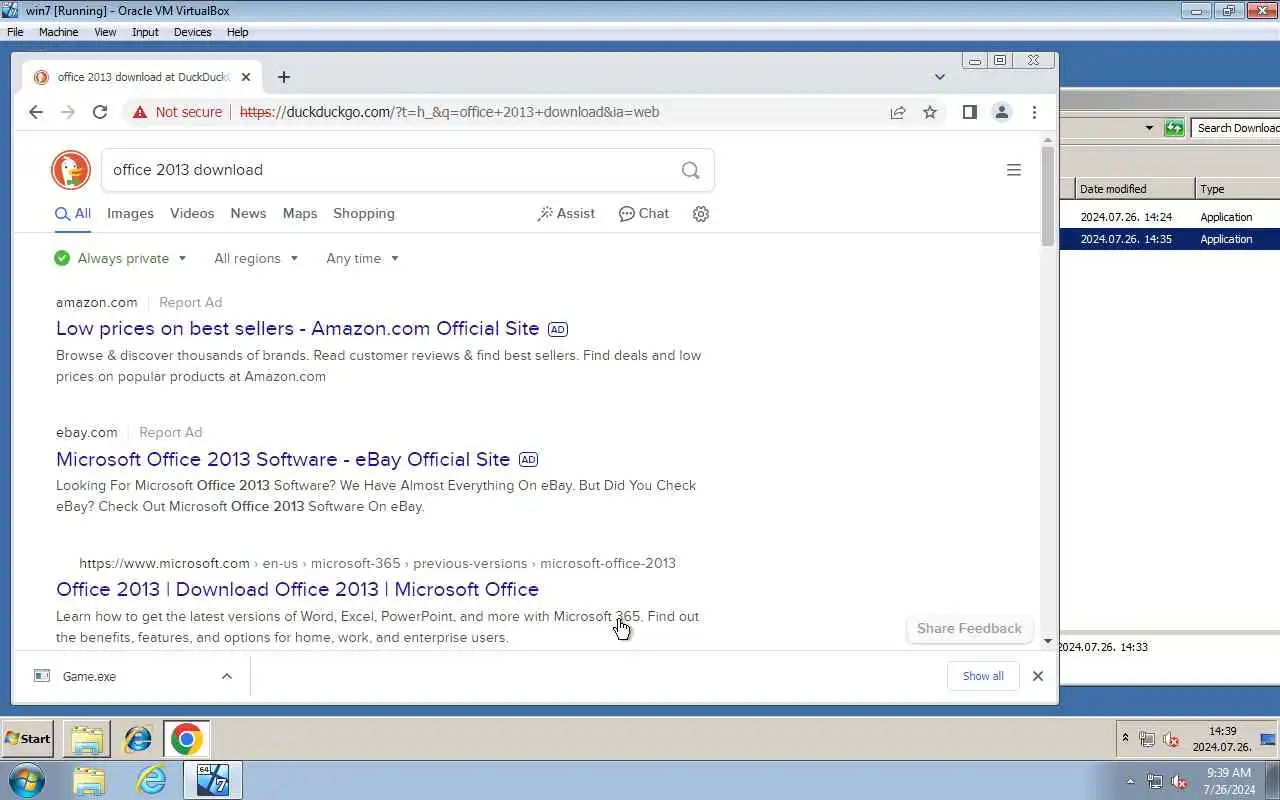This screenshot has height=800, width=1280.
Task: Open VirtualBox File menu
Action: [15, 32]
